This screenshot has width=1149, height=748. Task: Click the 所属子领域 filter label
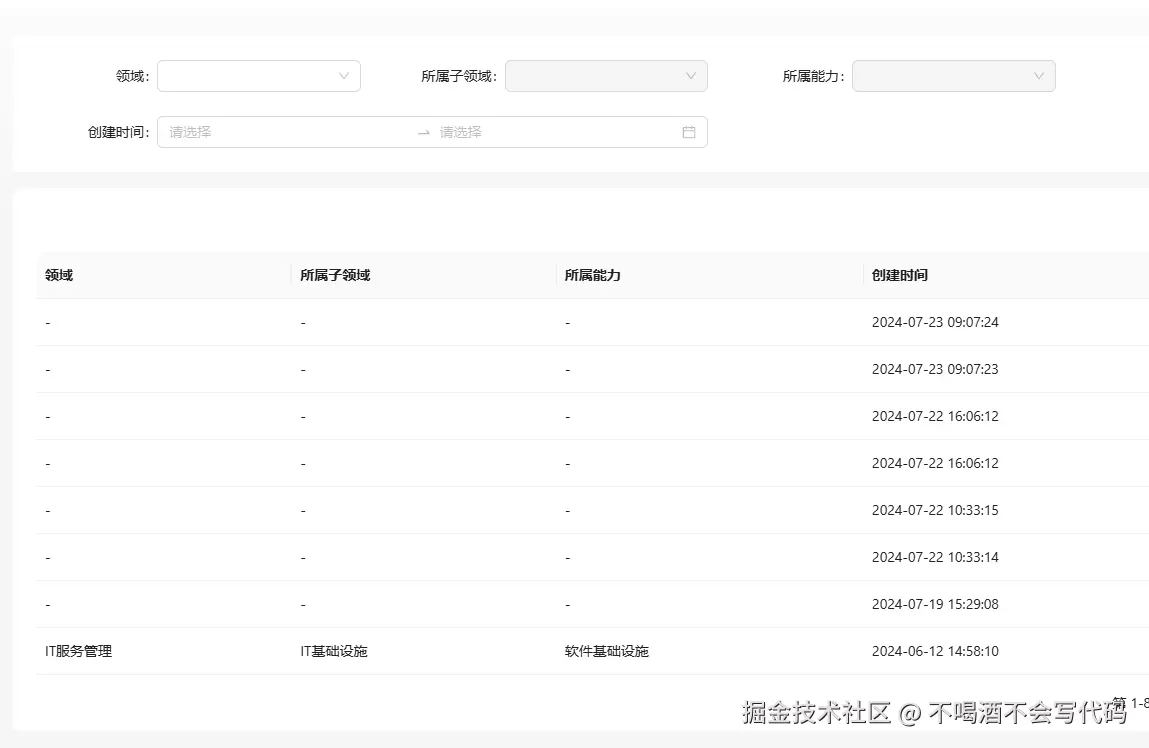pos(459,76)
